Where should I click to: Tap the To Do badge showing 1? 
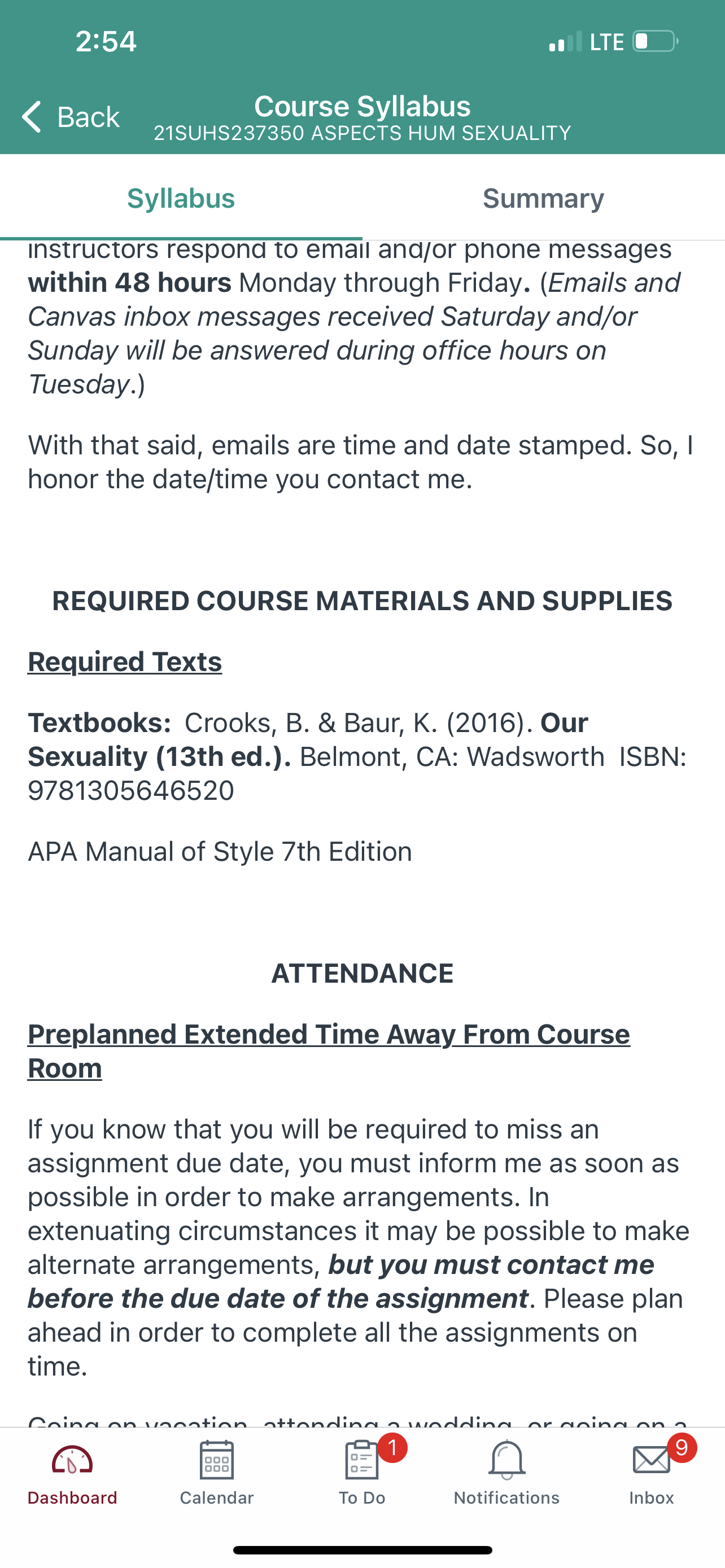pos(392,1447)
